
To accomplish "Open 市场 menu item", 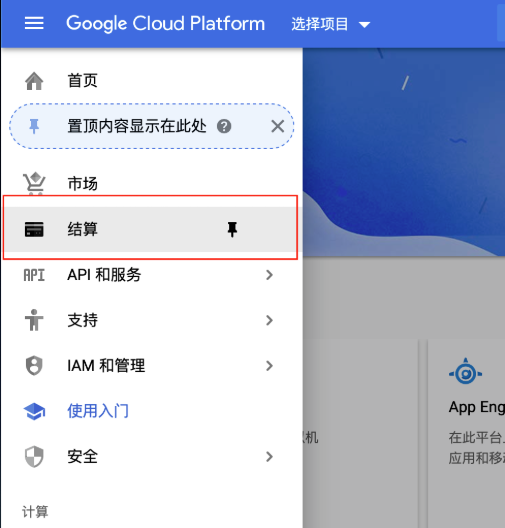I will click(152, 184).
